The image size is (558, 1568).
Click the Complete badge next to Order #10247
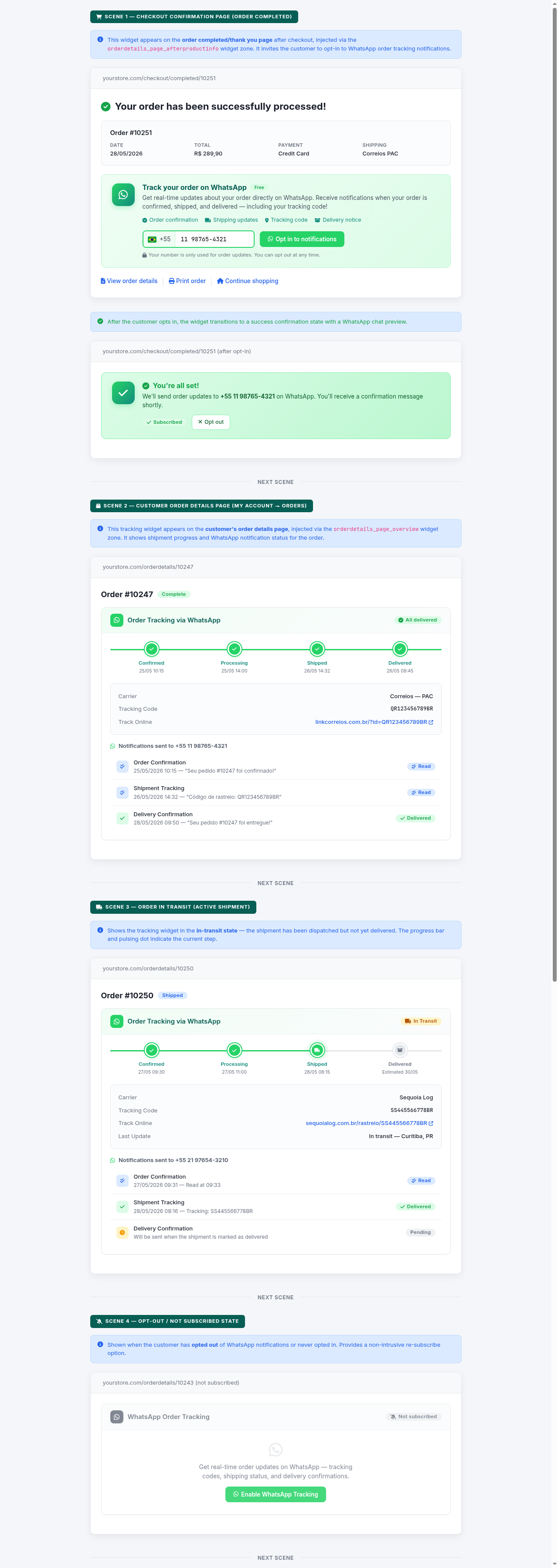(174, 594)
